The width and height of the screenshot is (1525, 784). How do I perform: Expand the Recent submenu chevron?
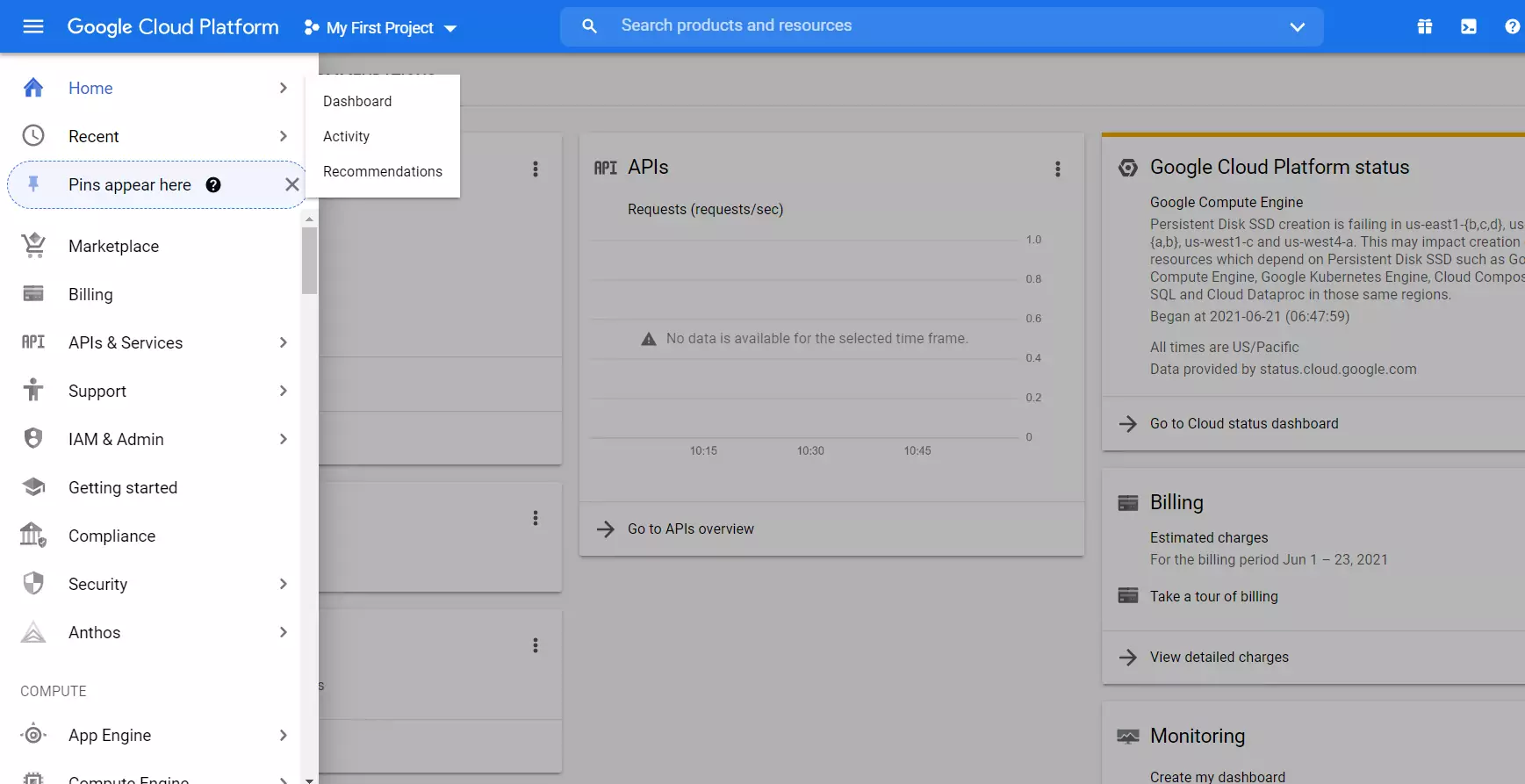(283, 136)
